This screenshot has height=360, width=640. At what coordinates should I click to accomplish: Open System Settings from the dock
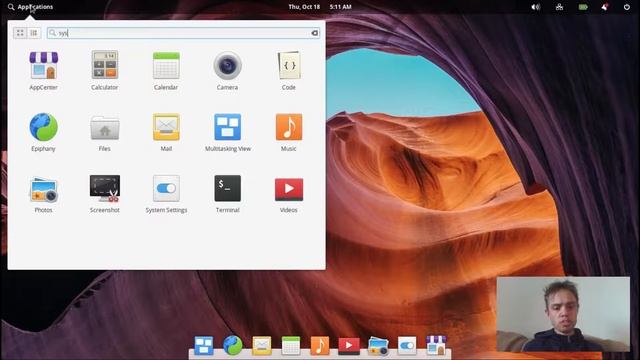point(407,345)
